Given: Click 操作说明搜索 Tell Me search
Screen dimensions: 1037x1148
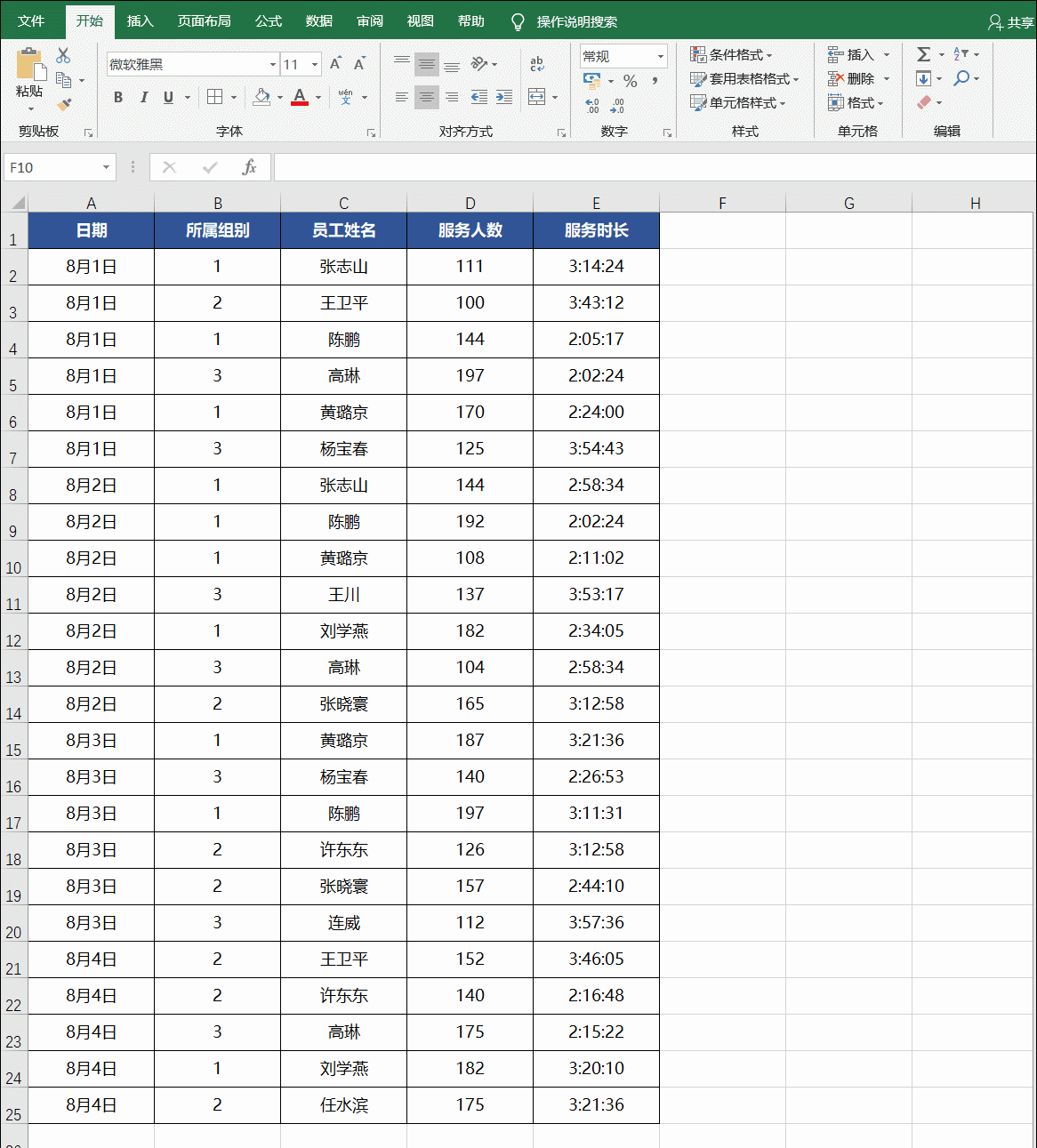Looking at the screenshot, I should [576, 21].
